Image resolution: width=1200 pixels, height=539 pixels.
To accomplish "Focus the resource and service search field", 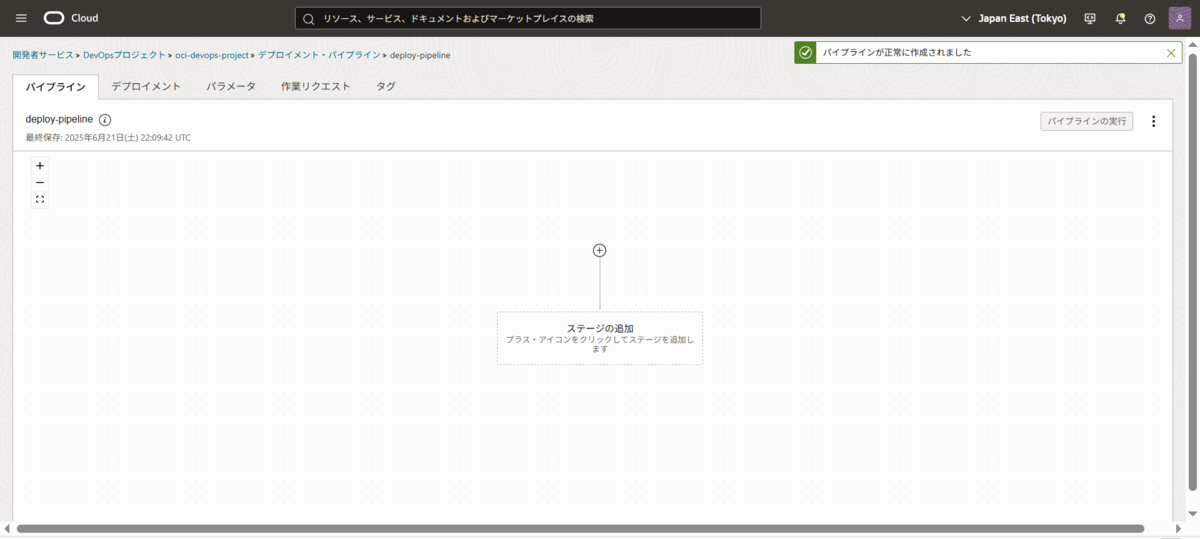I will (x=528, y=18).
